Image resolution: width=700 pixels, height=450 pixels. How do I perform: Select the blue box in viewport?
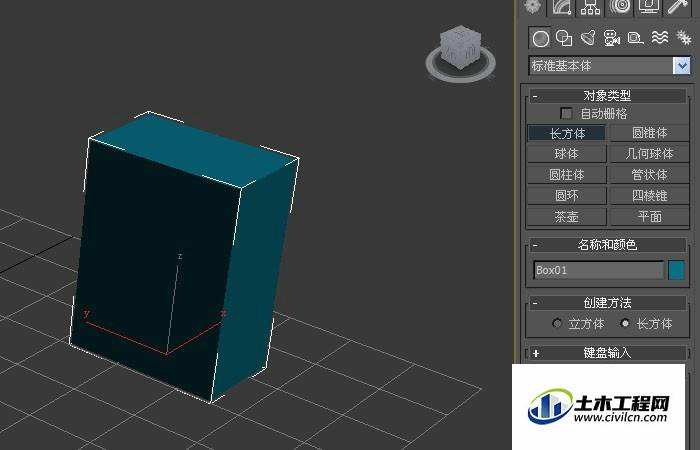183,257
